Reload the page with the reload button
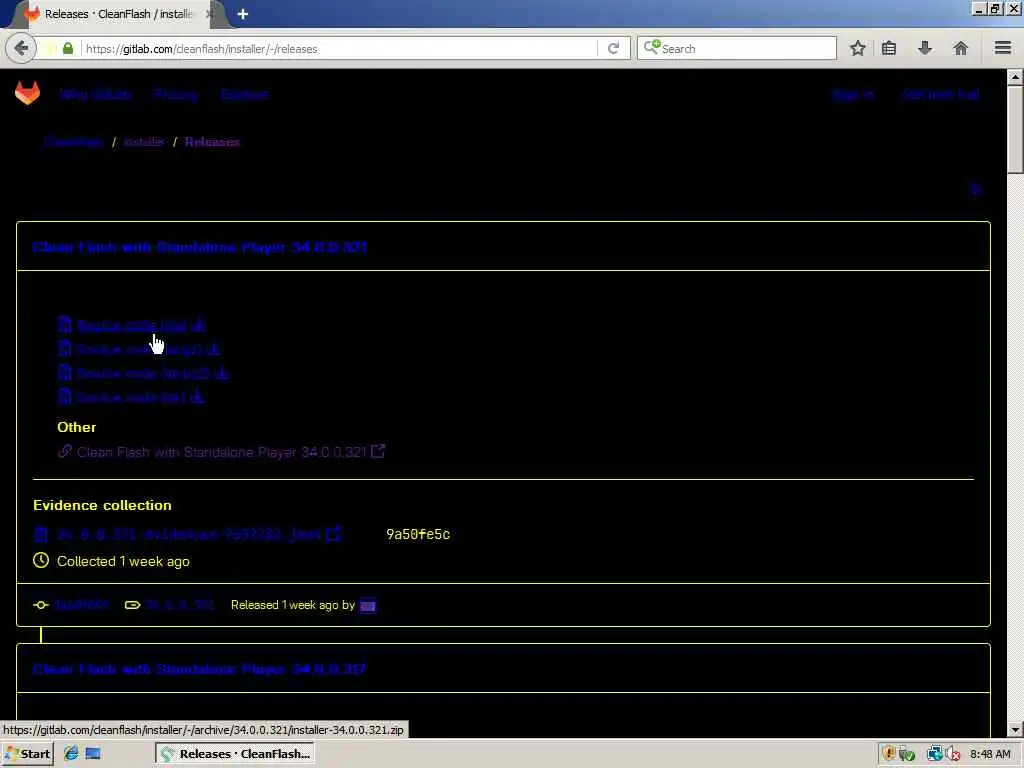This screenshot has width=1024, height=768. 613,48
